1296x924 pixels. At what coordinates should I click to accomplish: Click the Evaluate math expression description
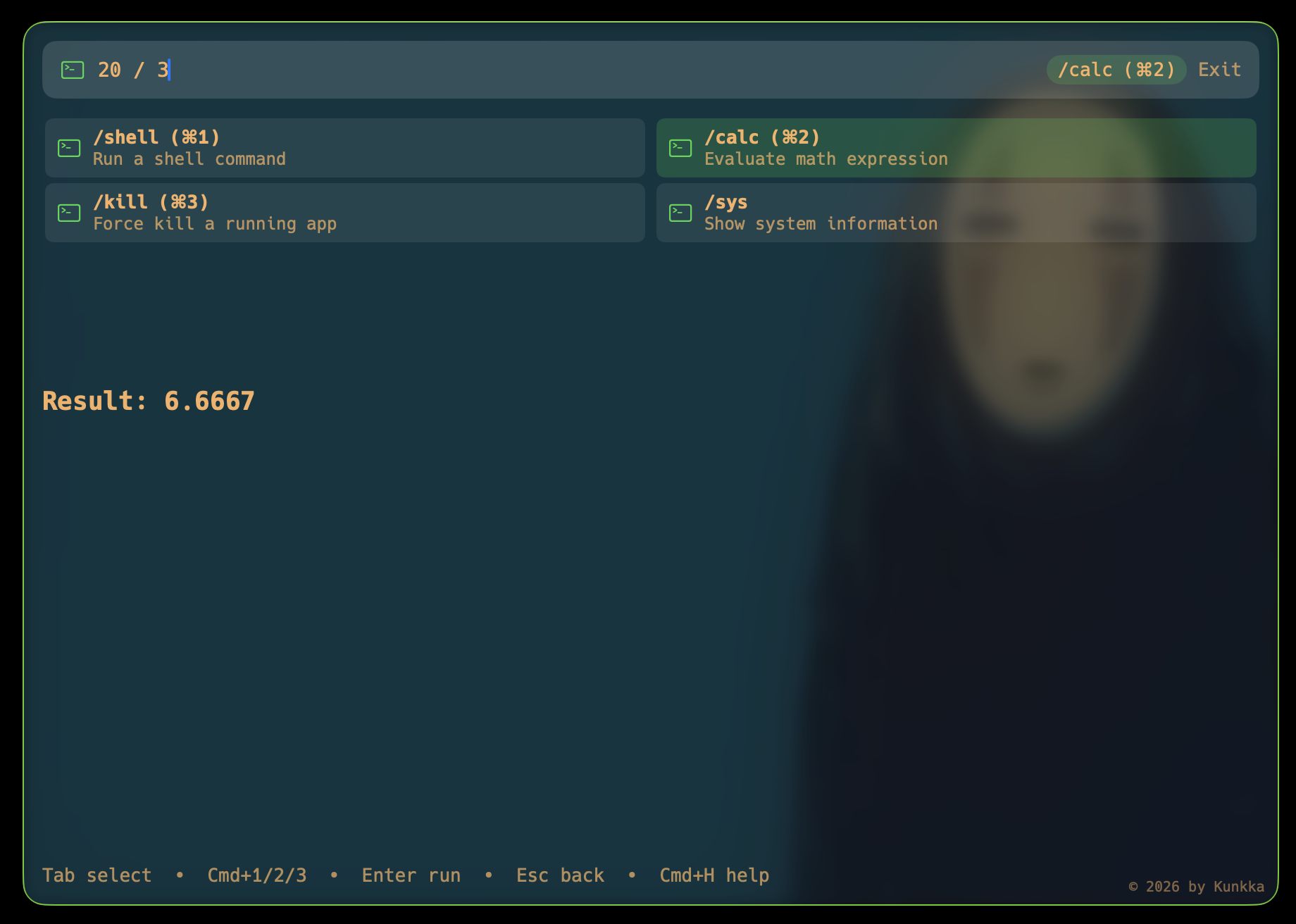[825, 159]
